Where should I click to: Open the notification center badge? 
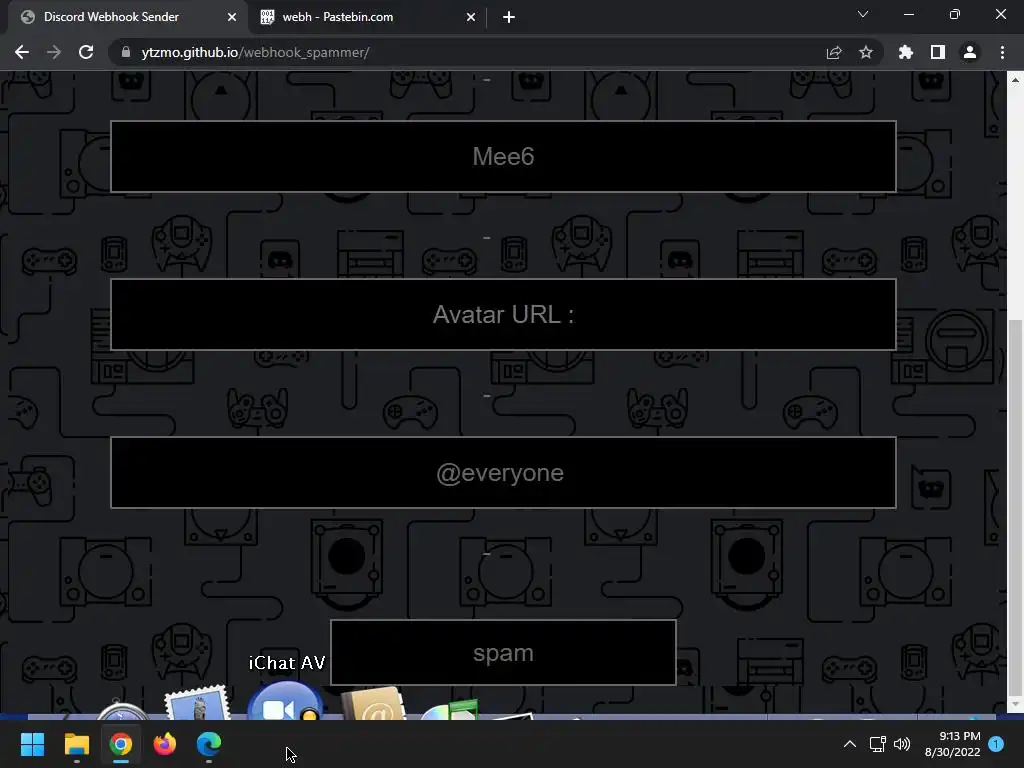pyautogui.click(x=996, y=744)
